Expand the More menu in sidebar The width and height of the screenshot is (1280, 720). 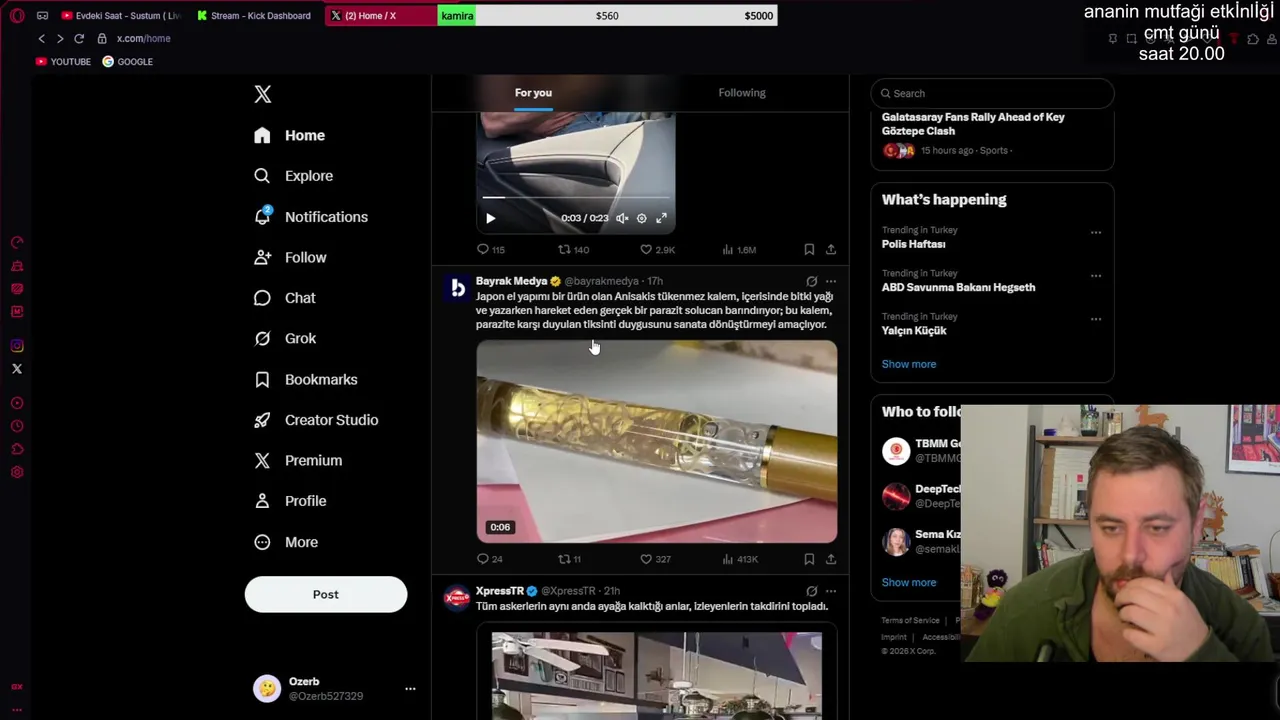click(x=286, y=542)
